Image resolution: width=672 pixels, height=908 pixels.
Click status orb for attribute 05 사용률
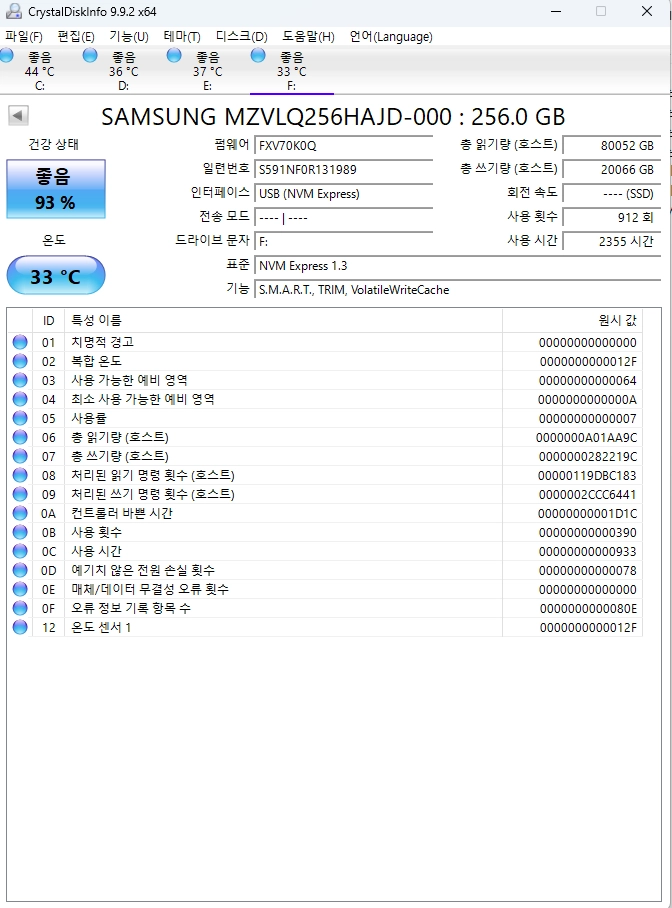20,418
